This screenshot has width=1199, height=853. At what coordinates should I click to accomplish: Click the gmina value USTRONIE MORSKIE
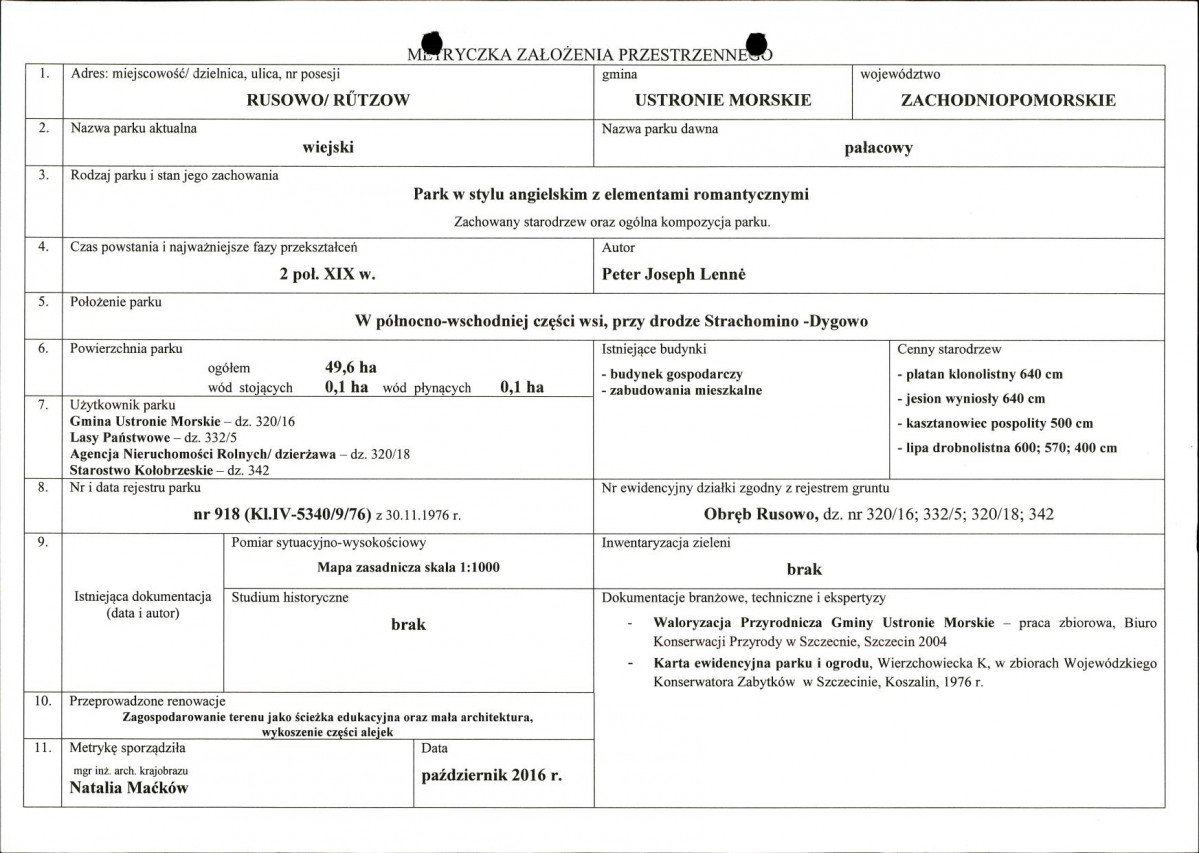point(723,100)
